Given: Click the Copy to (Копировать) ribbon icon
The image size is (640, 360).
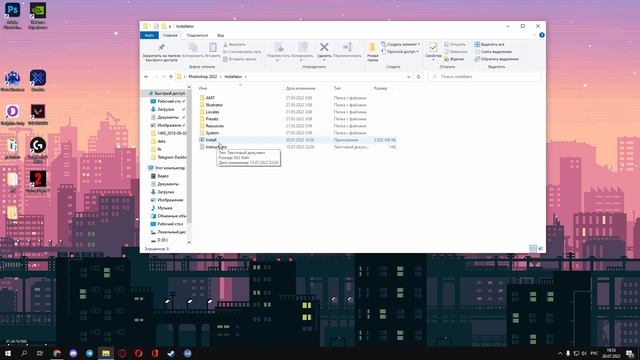Looking at the screenshot, I should pos(302,47).
